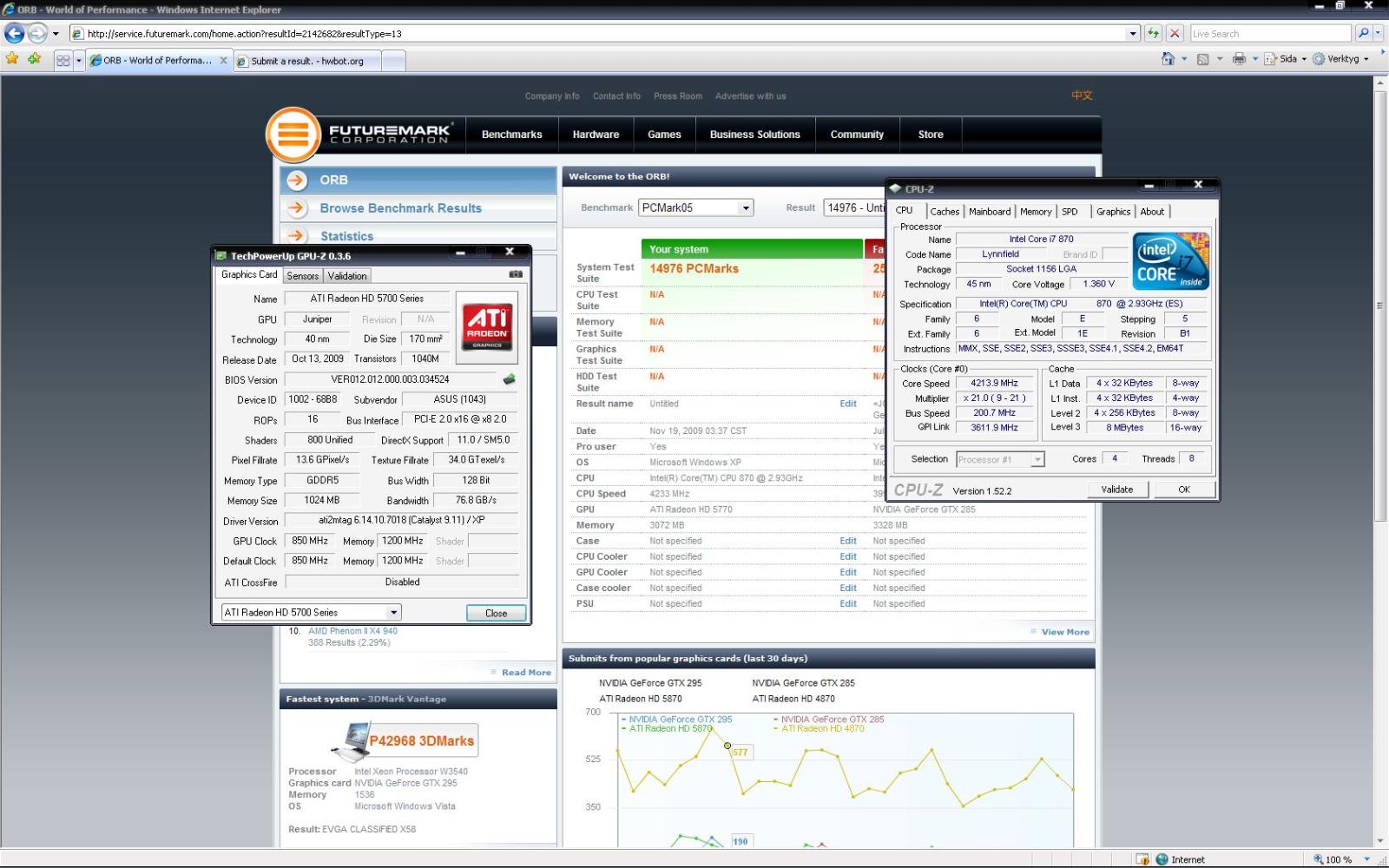The image size is (1389, 868).
Task: Switch to Mainboard tab in CPU-Z
Action: click(x=990, y=212)
